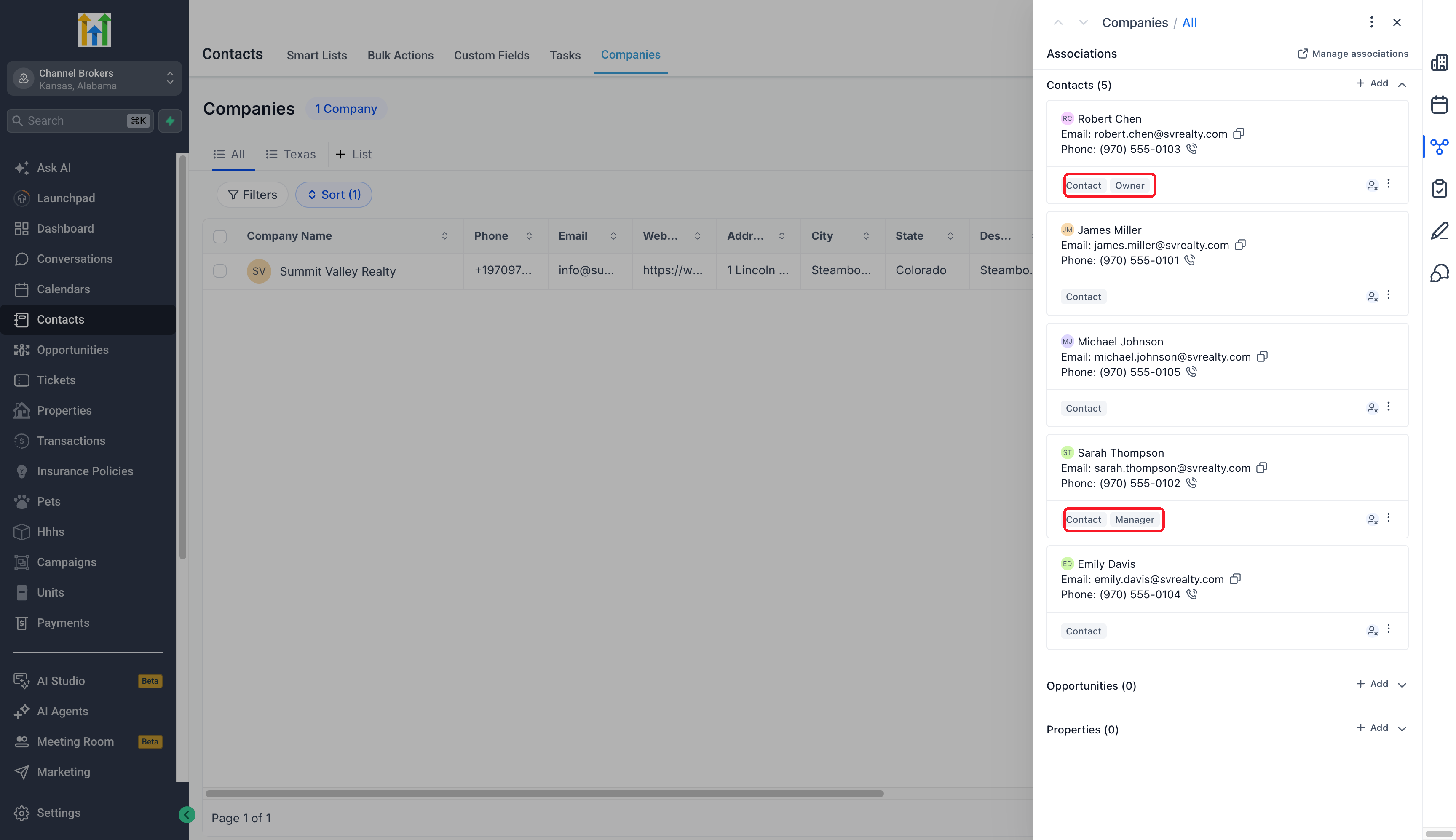Expand the Properties (0) section
This screenshot has width=1456, height=840.
pyautogui.click(x=1402, y=729)
